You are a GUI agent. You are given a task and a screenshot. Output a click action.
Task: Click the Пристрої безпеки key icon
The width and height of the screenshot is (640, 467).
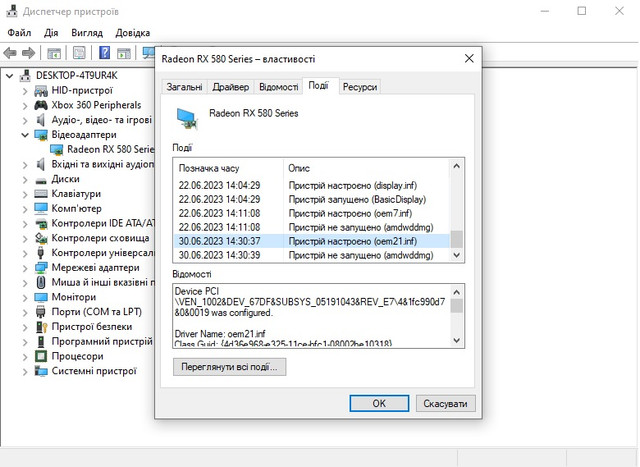click(x=42, y=327)
